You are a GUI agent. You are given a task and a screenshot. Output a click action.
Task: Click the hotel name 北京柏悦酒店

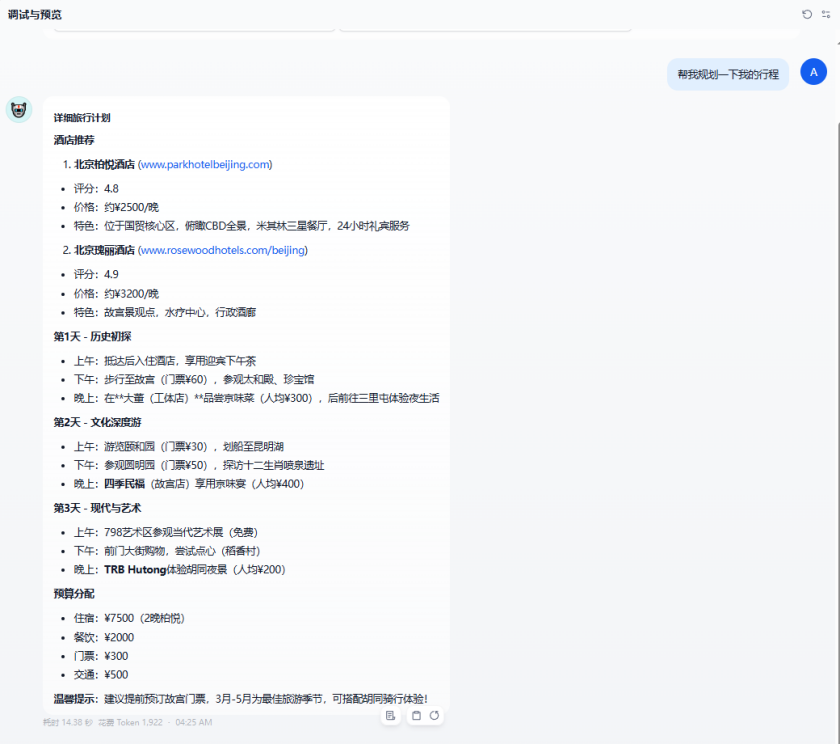tap(104, 164)
